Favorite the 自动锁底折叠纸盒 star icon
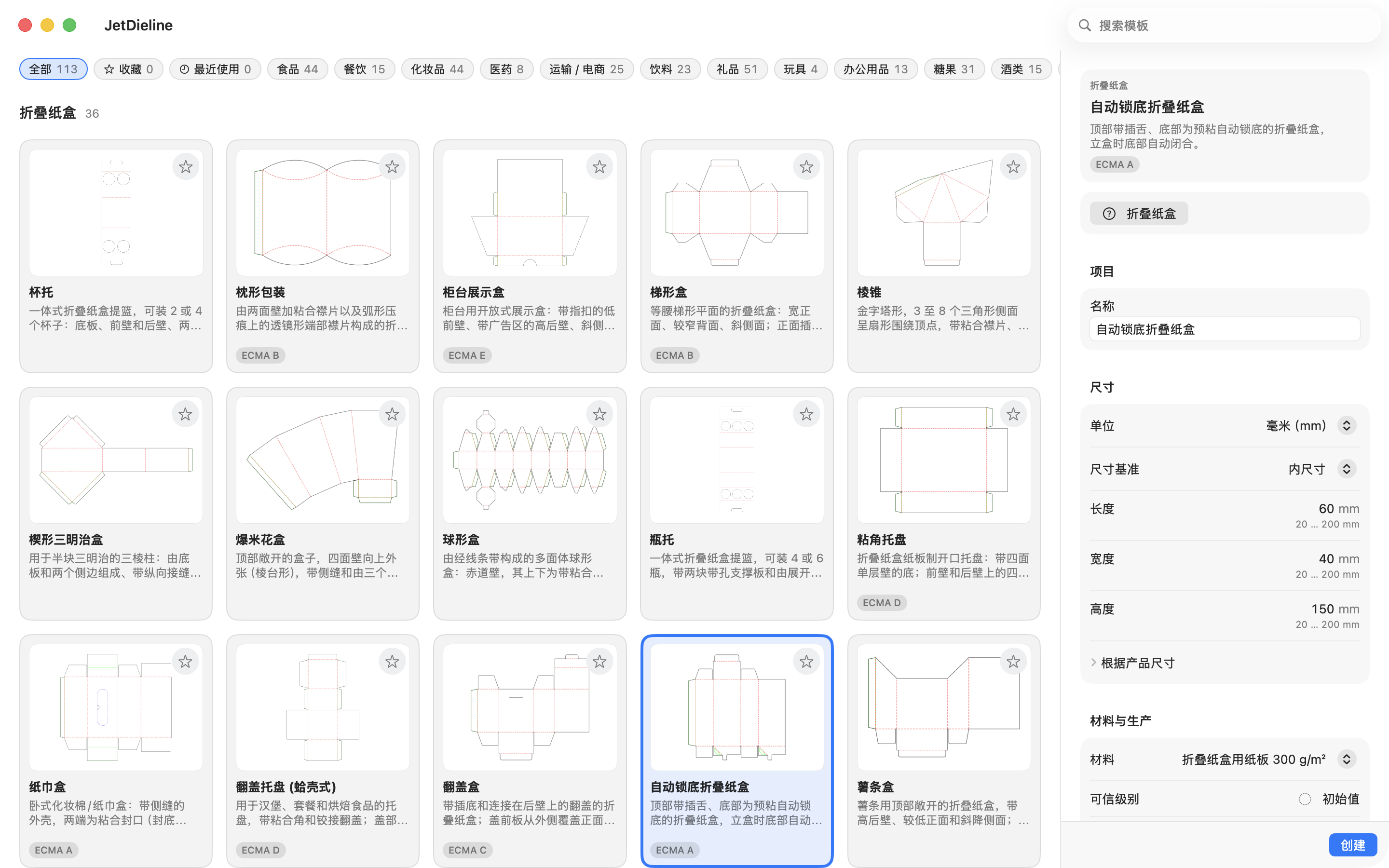 pos(806,662)
